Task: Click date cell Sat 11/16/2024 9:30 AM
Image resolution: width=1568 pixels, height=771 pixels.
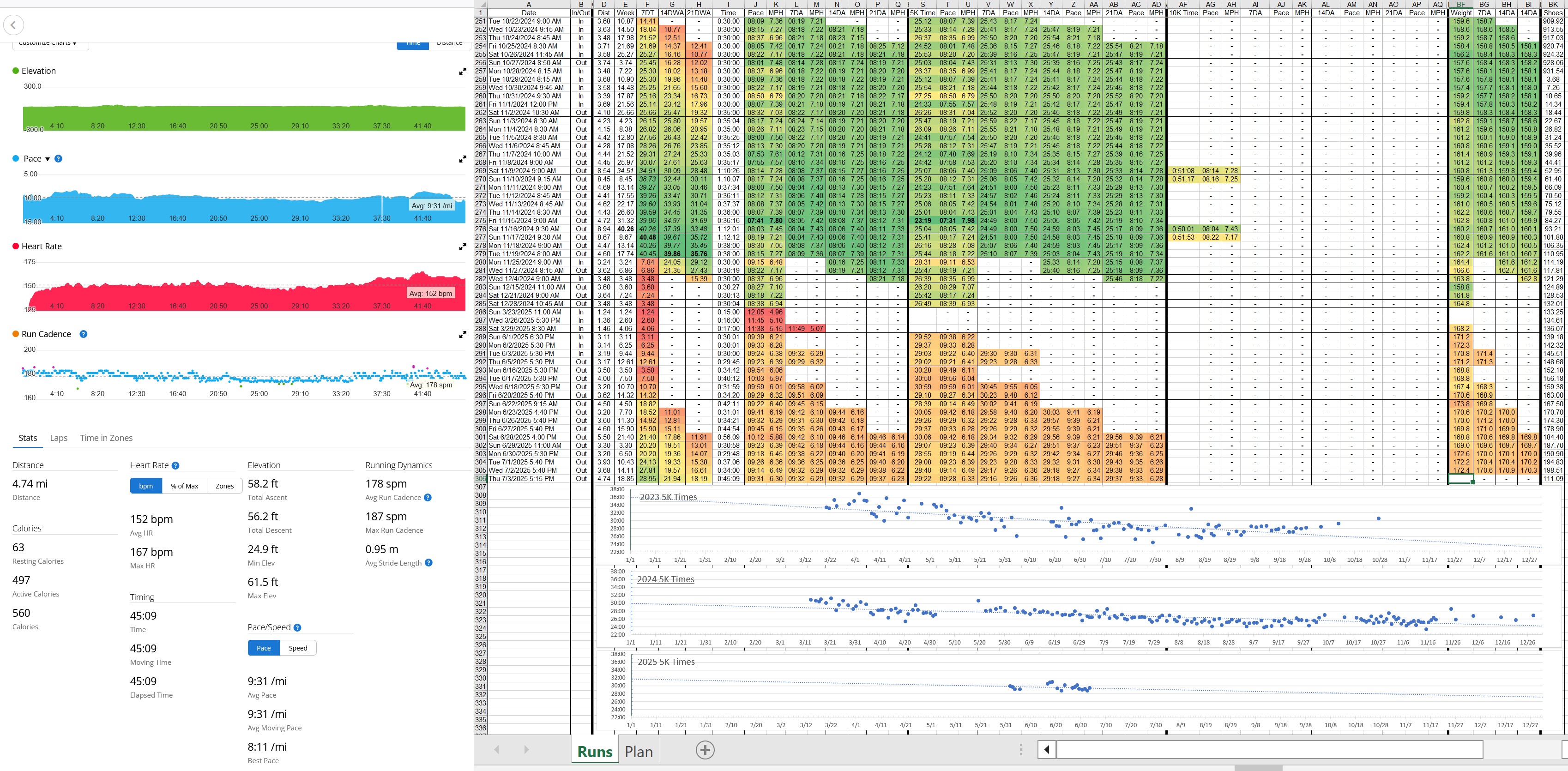Action: pyautogui.click(x=528, y=229)
